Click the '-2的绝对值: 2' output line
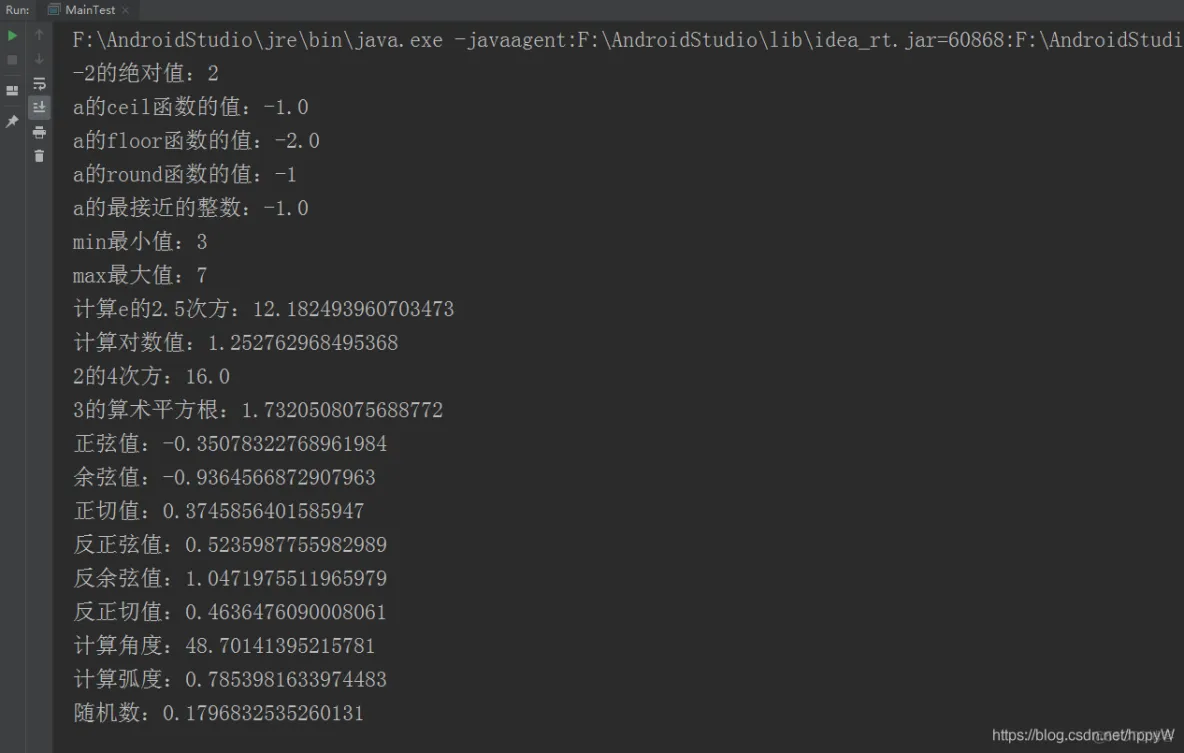Viewport: 1184px width, 753px height. [146, 74]
